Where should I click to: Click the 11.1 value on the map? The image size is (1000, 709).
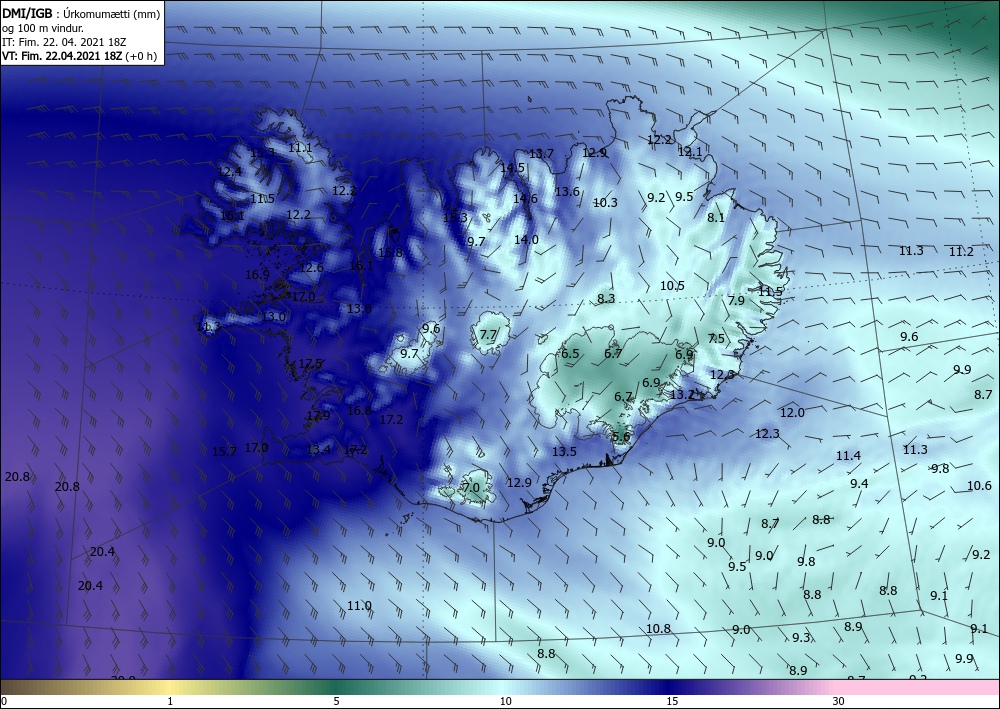pyautogui.click(x=300, y=148)
